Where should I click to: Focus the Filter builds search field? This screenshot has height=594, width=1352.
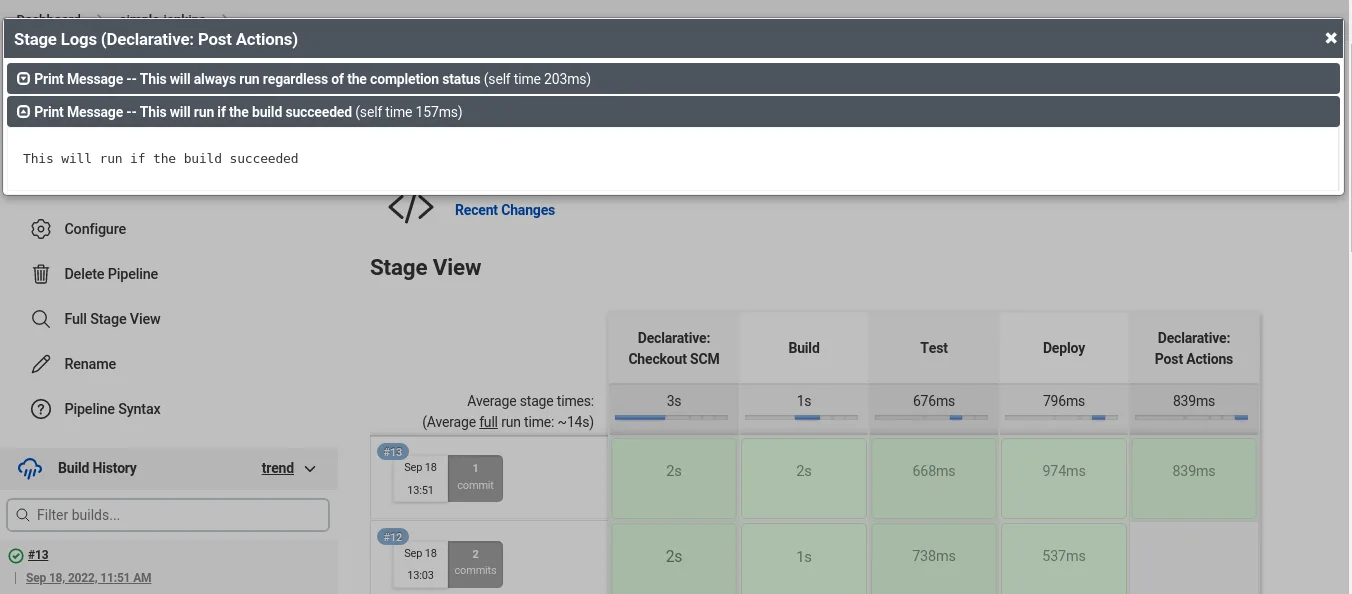168,515
